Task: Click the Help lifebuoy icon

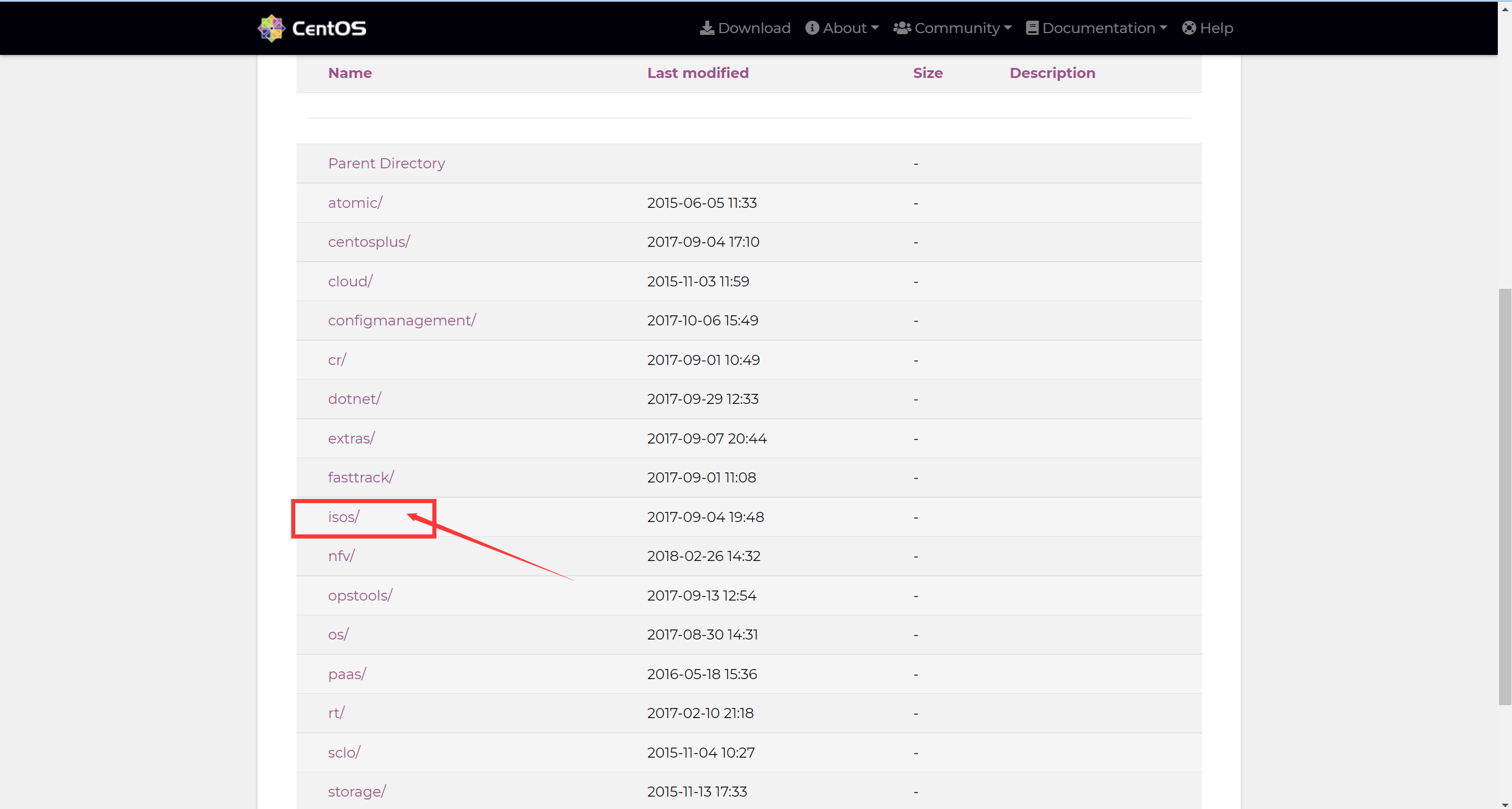Action: (1189, 28)
